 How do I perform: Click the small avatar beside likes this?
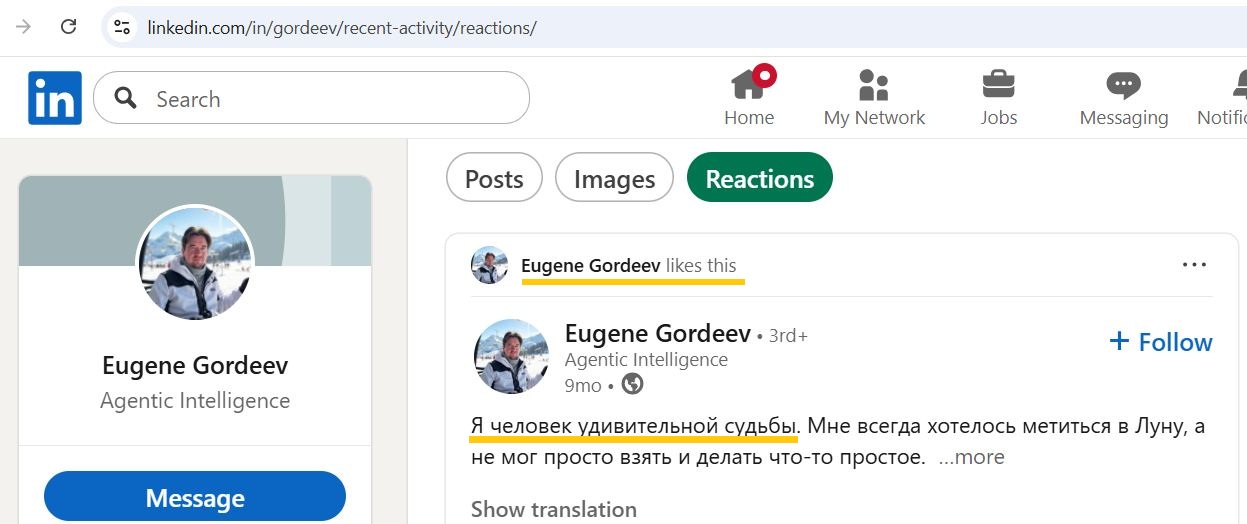[489, 265]
